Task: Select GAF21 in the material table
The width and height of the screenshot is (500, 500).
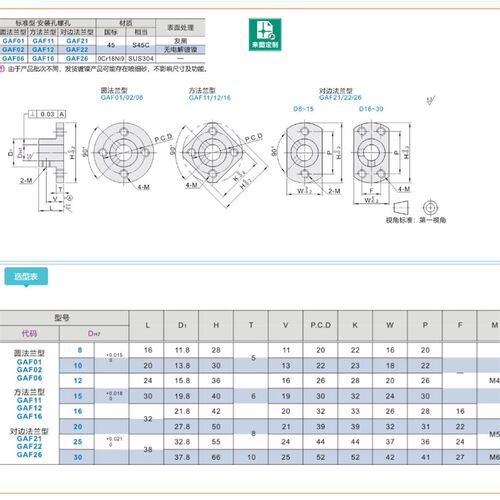Action: [77, 41]
